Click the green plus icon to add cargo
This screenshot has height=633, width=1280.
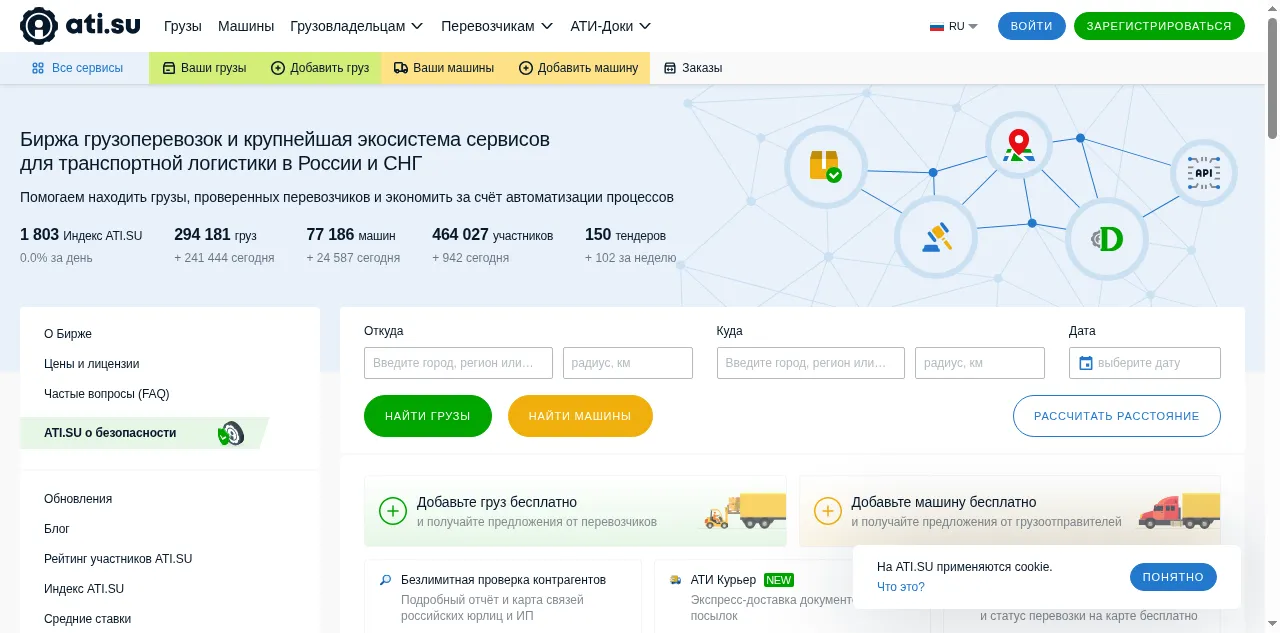pos(393,512)
